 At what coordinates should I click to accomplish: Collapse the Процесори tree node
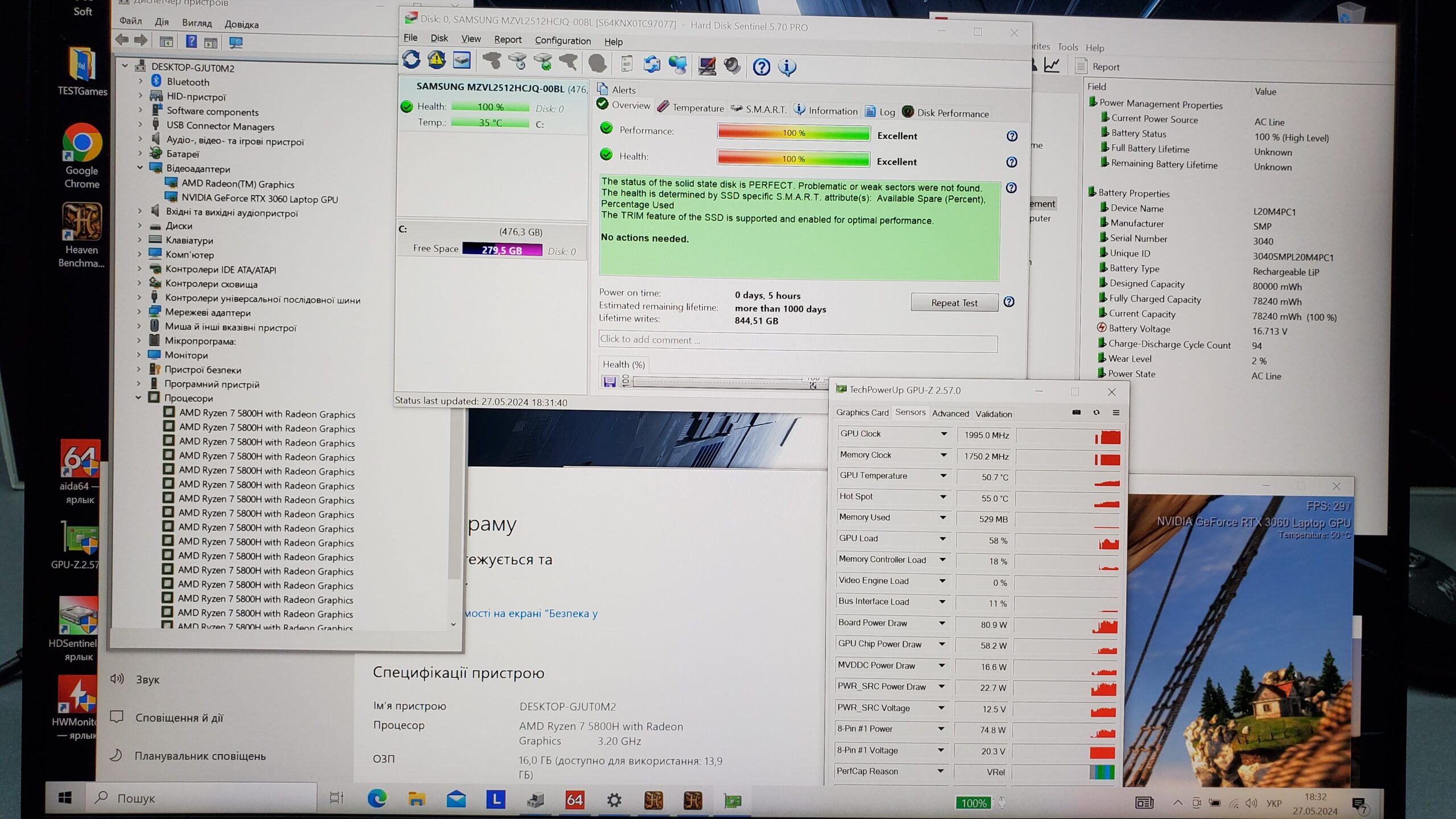pos(138,398)
